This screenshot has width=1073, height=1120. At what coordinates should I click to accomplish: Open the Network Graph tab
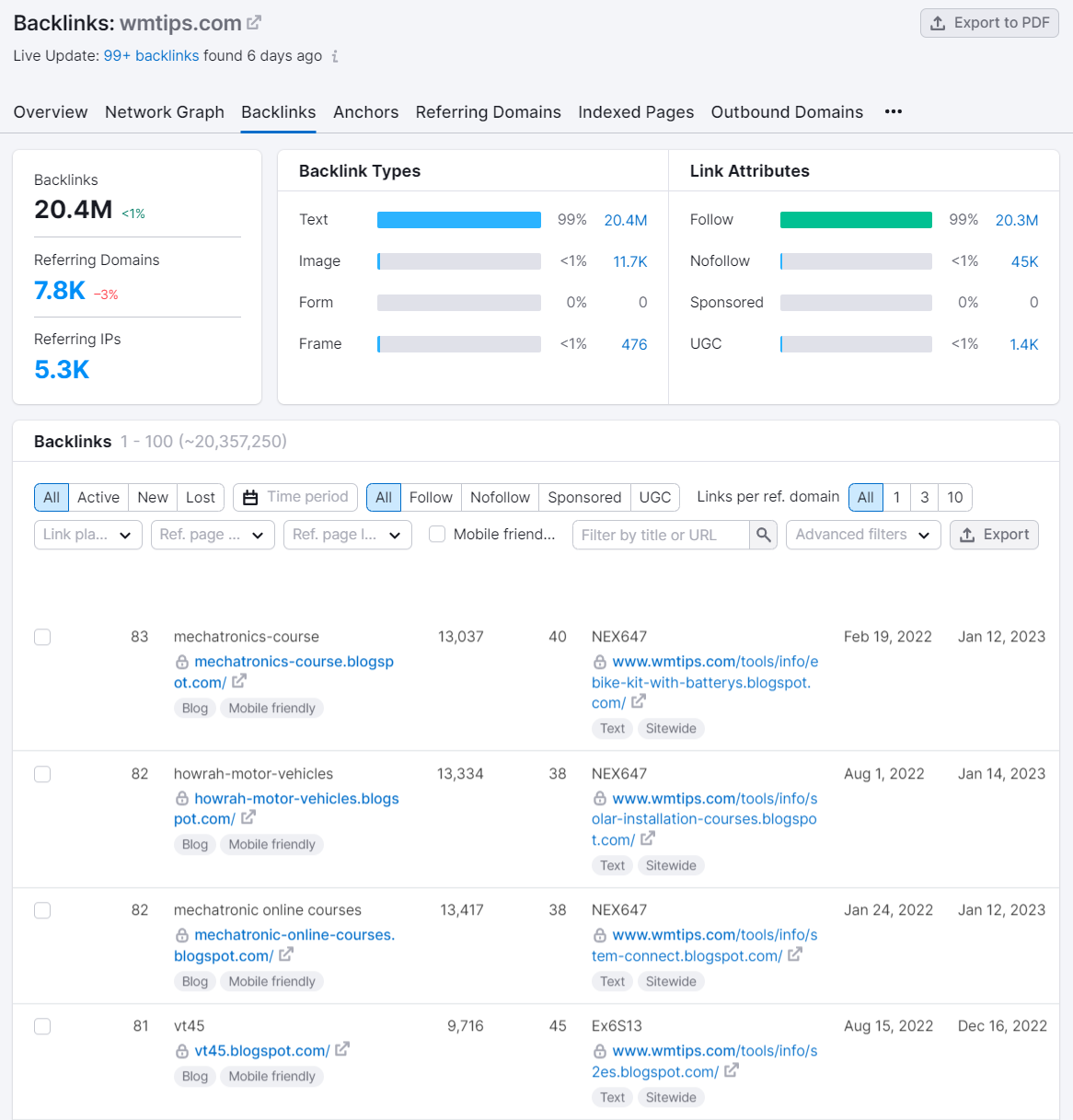[x=164, y=111]
